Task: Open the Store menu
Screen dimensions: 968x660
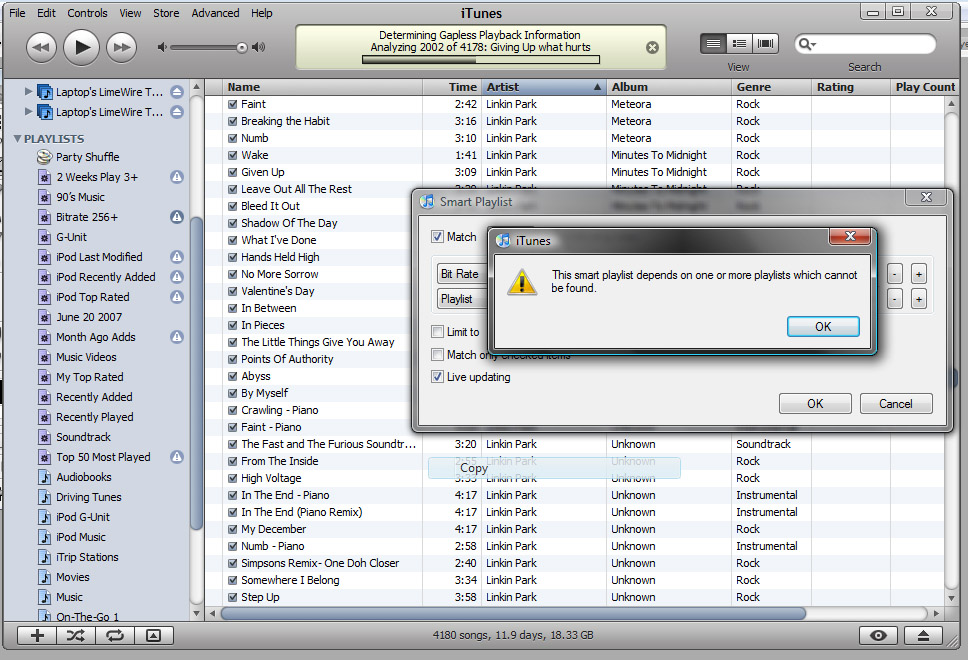Action: click(x=166, y=13)
